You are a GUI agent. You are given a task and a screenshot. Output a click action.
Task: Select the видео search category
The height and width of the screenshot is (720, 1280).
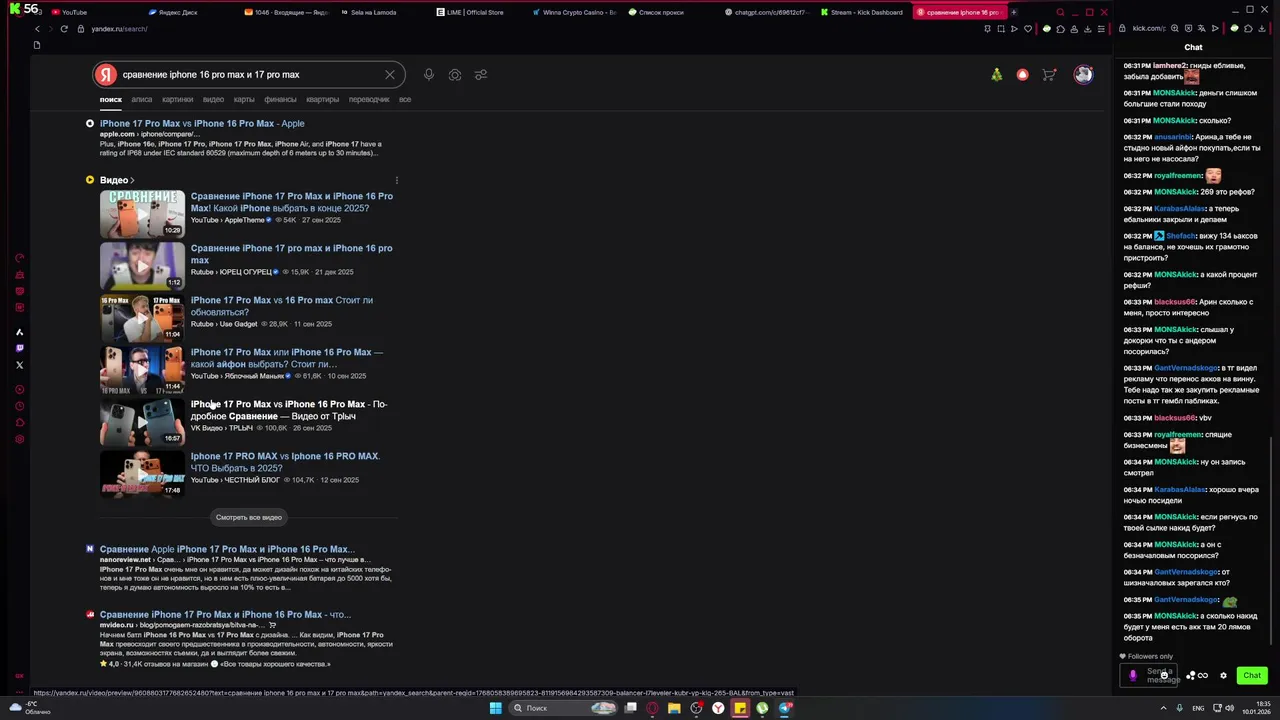coord(214,100)
